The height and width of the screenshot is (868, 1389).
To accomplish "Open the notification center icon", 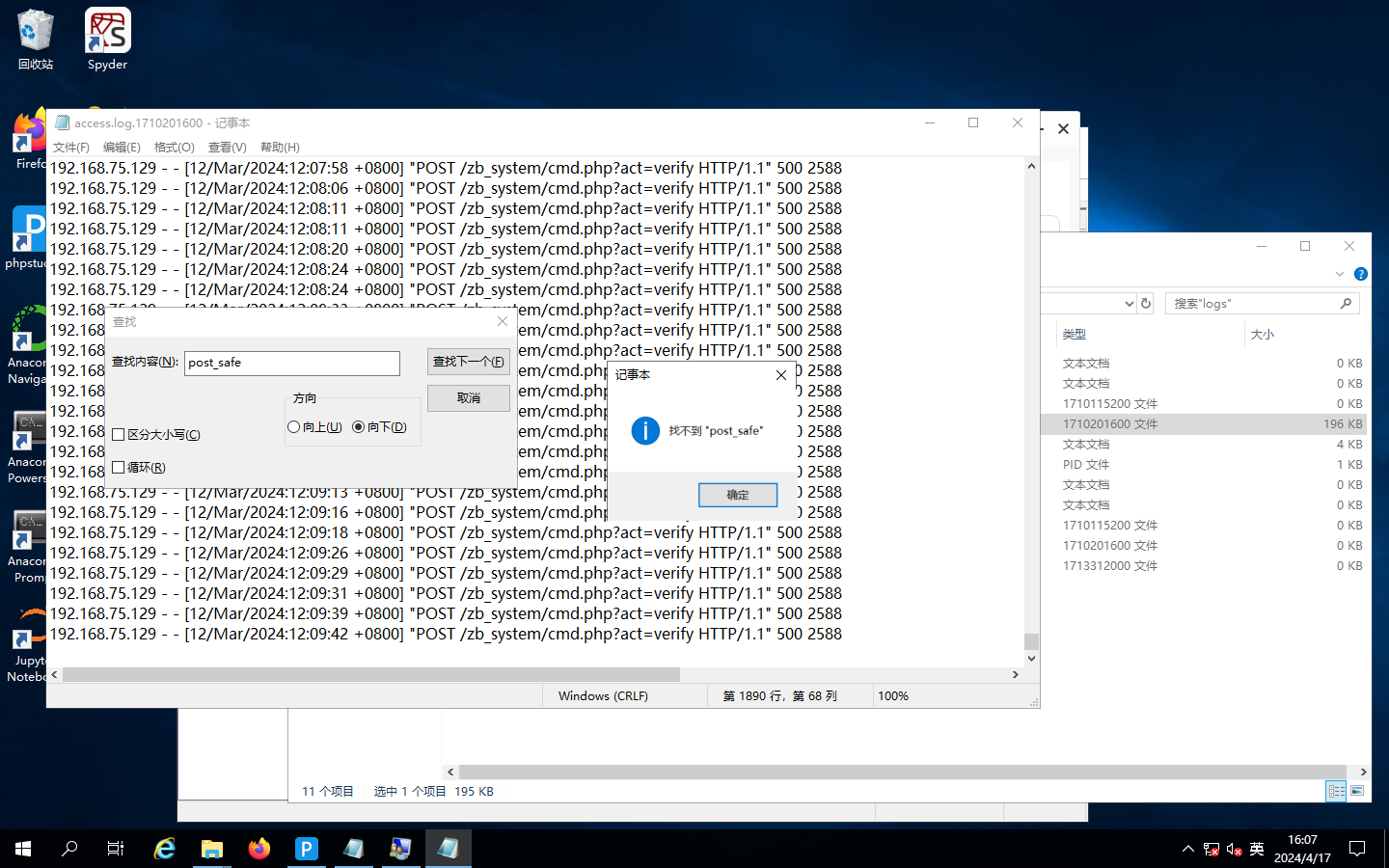I will pos(1357,849).
